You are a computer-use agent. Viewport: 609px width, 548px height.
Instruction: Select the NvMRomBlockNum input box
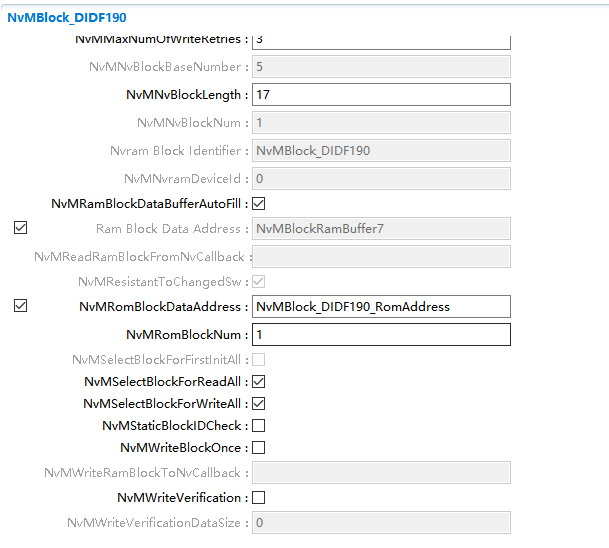tap(380, 334)
